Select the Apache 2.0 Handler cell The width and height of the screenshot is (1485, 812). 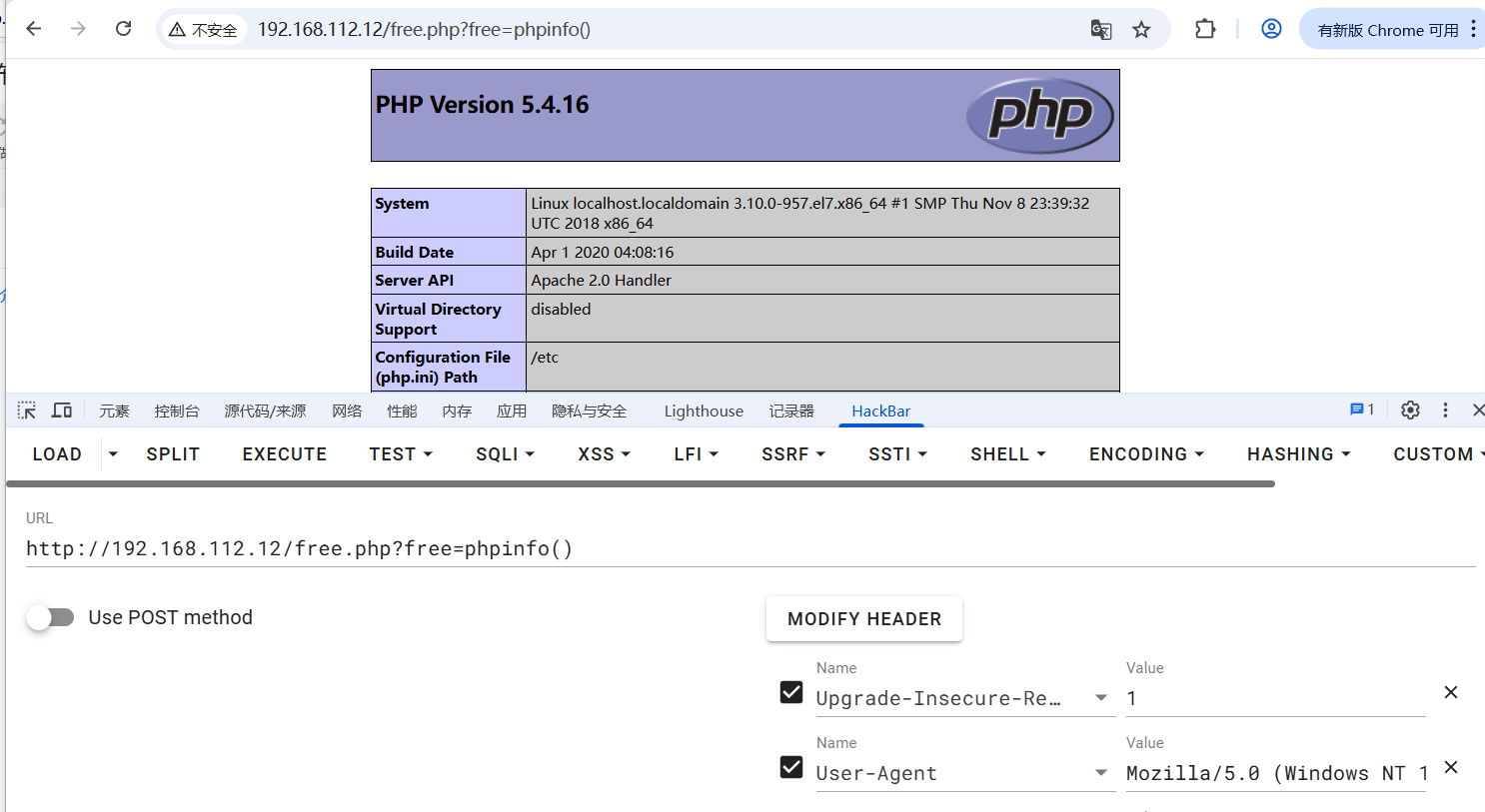click(x=822, y=280)
